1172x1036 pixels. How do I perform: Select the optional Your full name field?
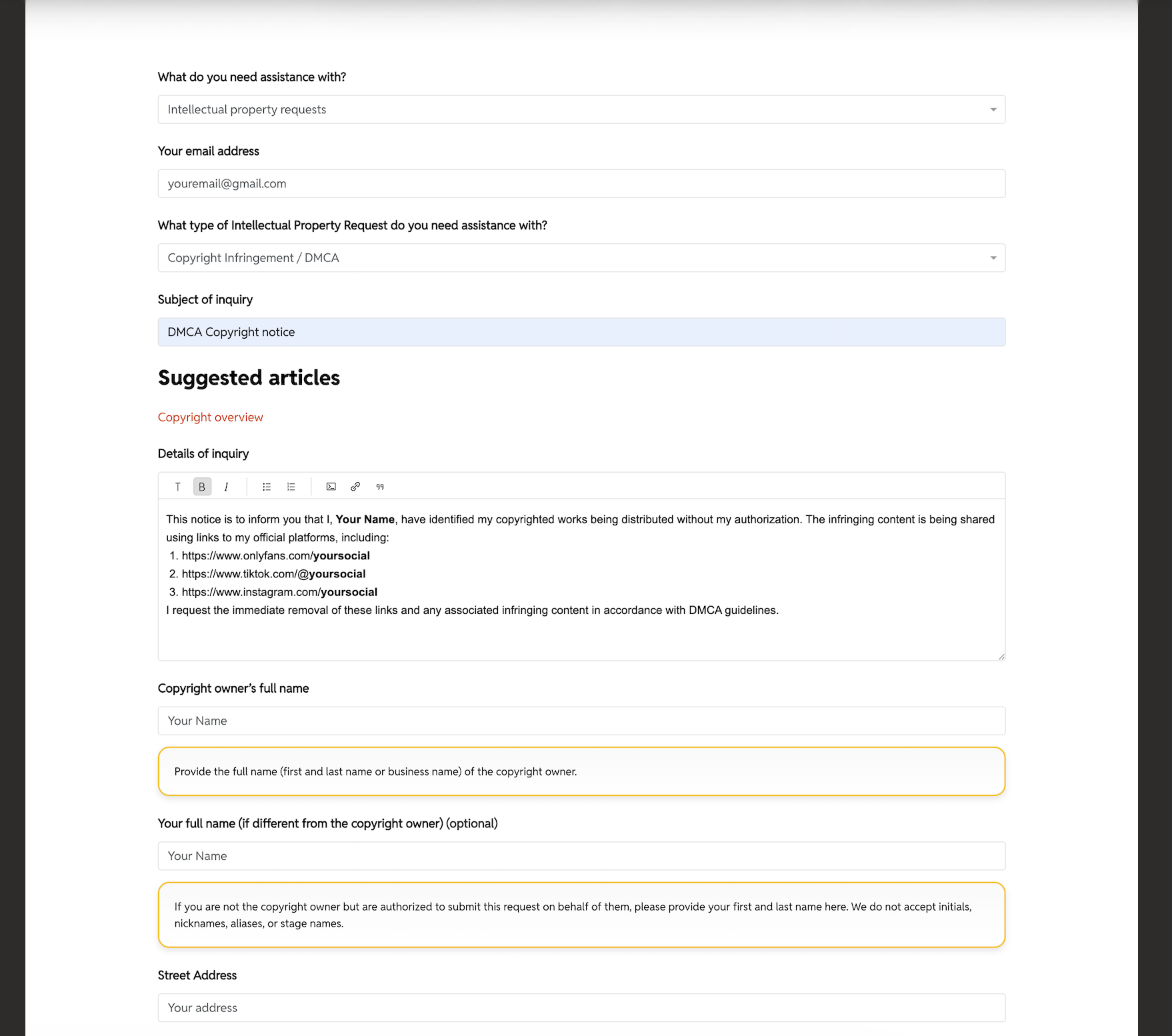[581, 856]
